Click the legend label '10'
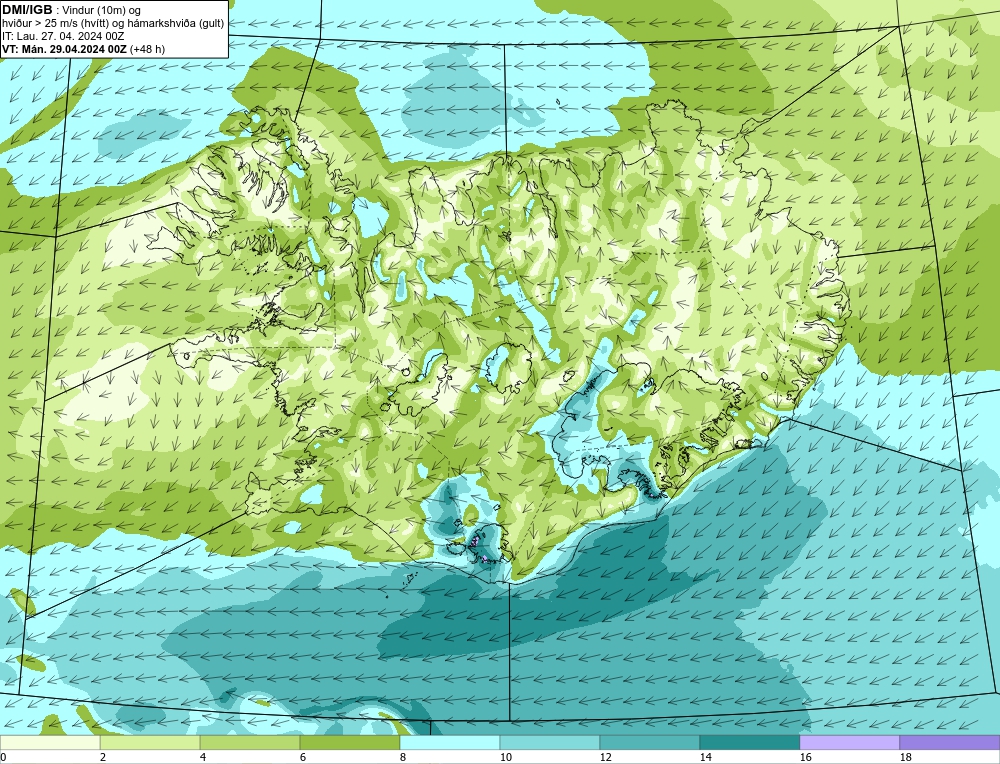The height and width of the screenshot is (764, 1000). pos(505,757)
